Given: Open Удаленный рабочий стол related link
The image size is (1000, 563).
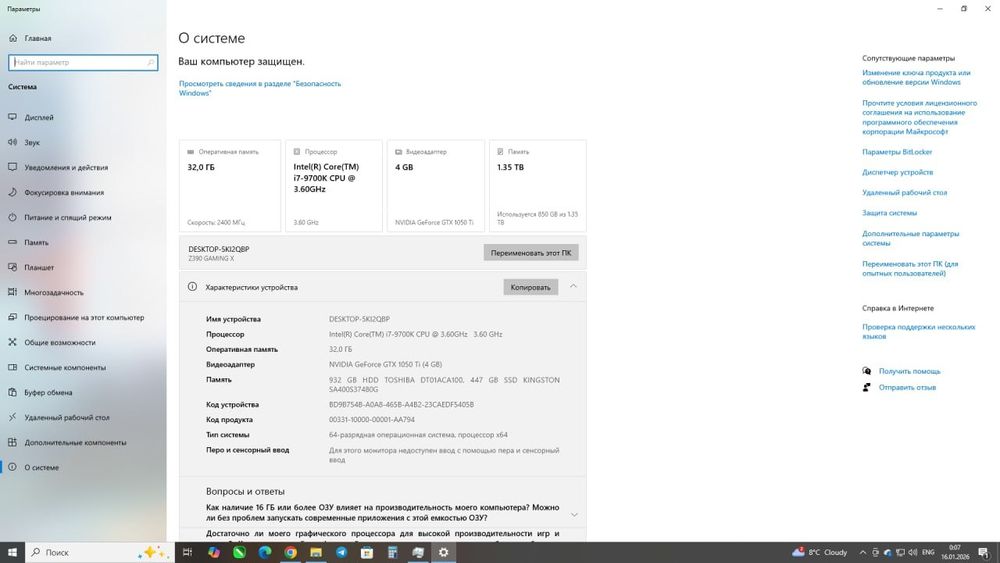Looking at the screenshot, I should 904,192.
